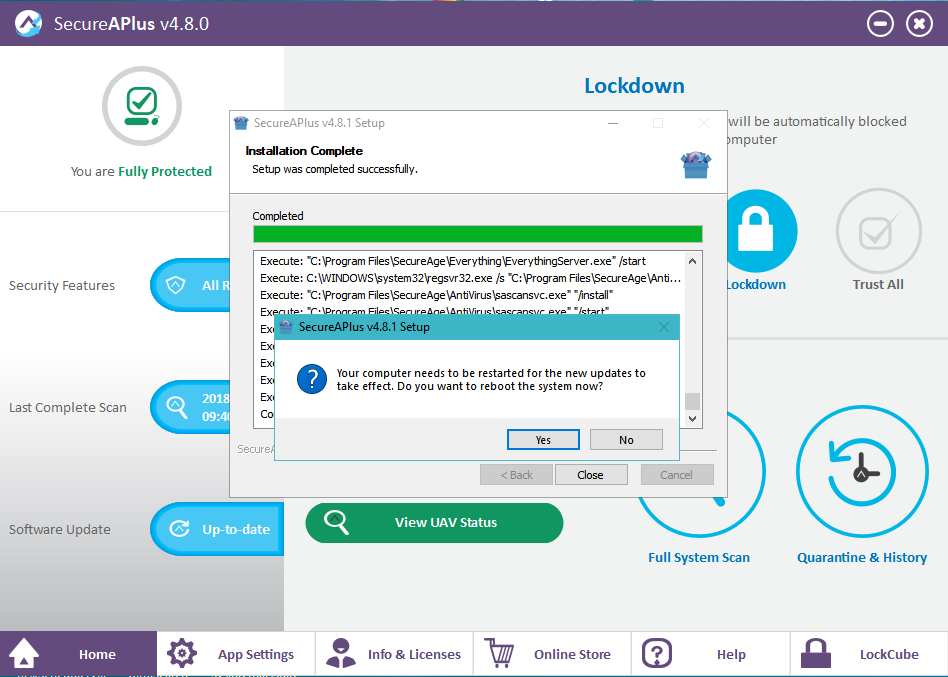This screenshot has width=948, height=677.
Task: Close the SecureAPlus main window
Action: (919, 24)
